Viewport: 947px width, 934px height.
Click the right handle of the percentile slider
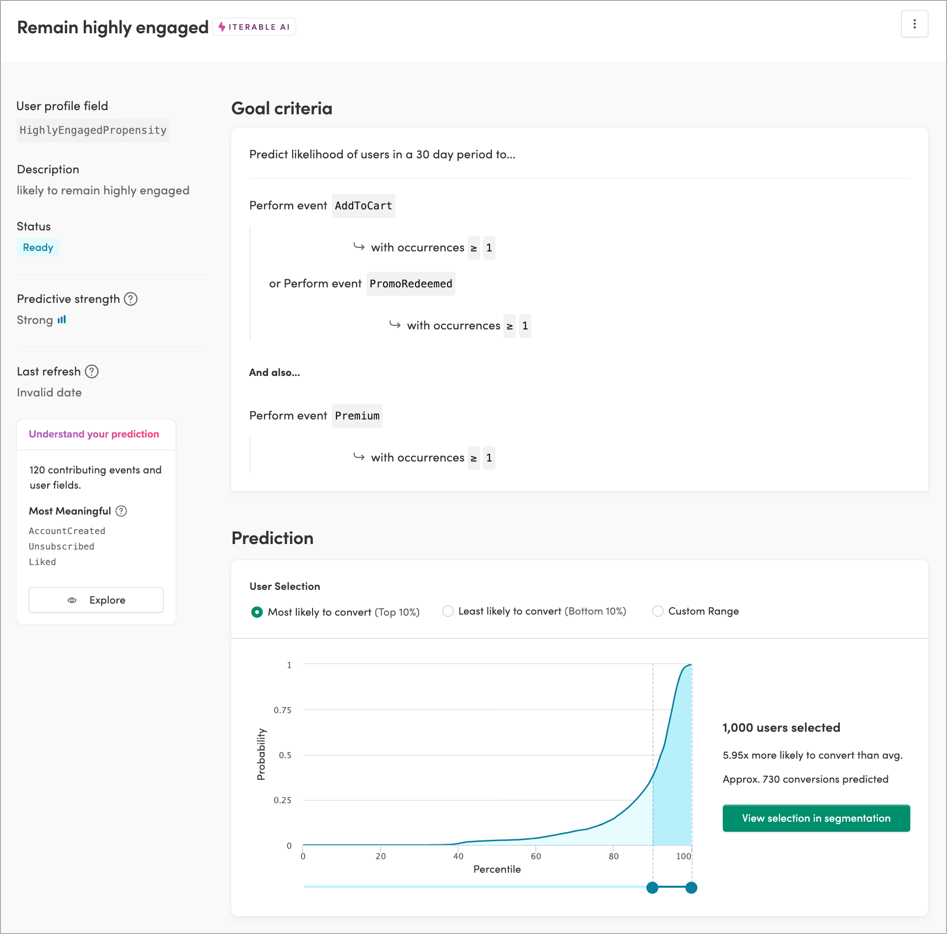click(x=690, y=887)
